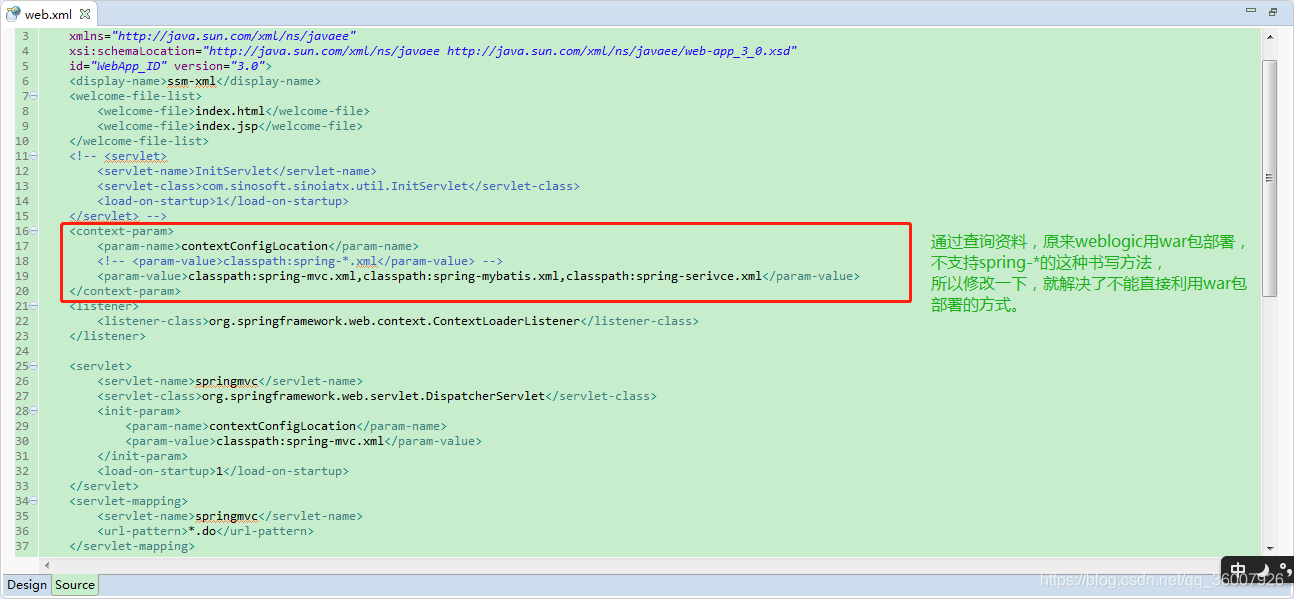Minimize the editor area
This screenshot has height=599, width=1294.
point(1250,12)
